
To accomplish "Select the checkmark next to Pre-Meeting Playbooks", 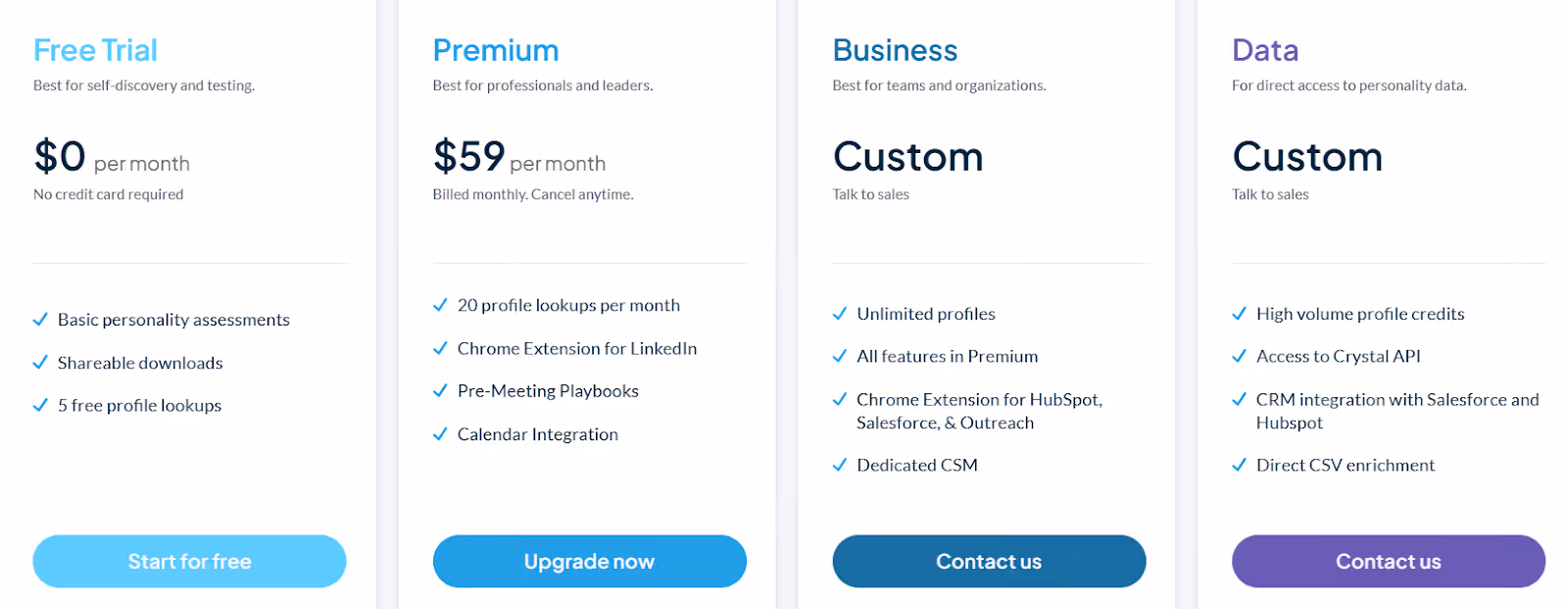I will click(440, 390).
